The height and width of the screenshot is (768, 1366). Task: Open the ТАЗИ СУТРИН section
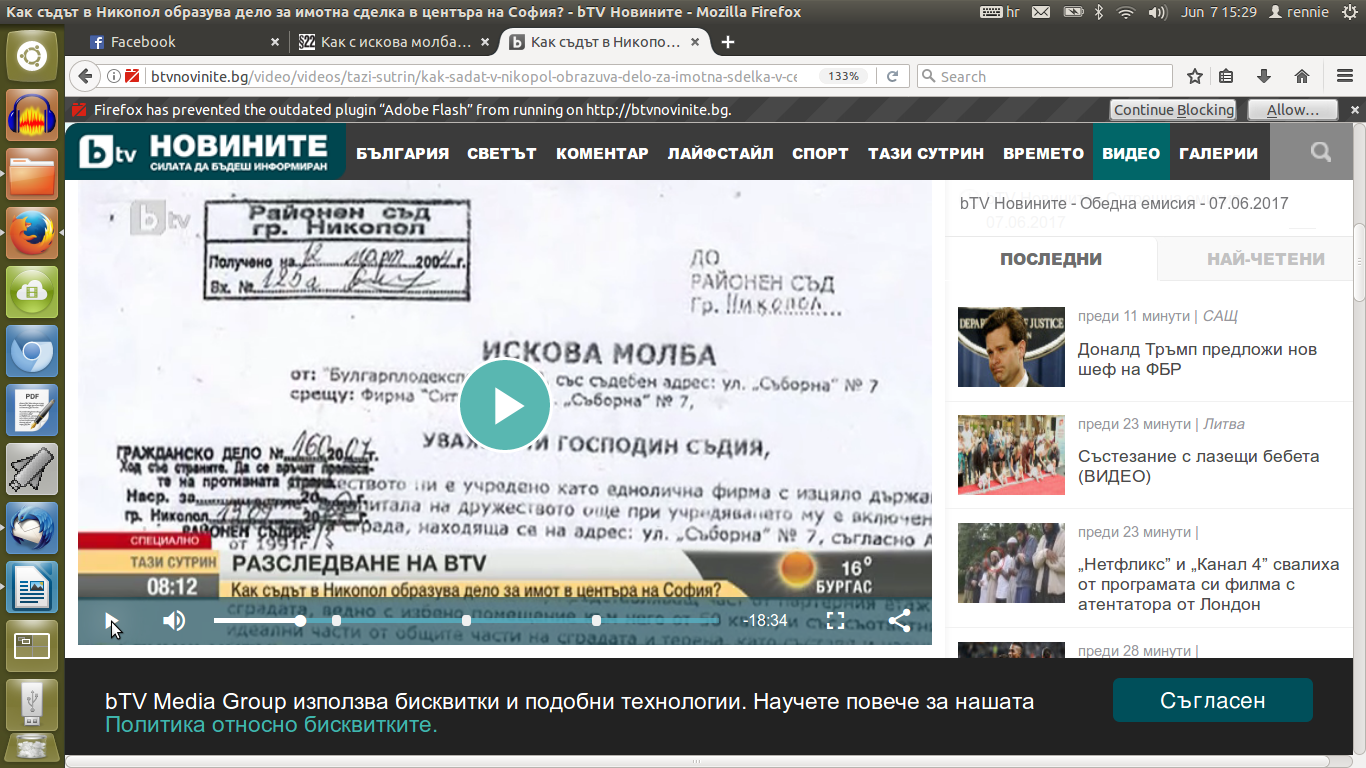926,153
